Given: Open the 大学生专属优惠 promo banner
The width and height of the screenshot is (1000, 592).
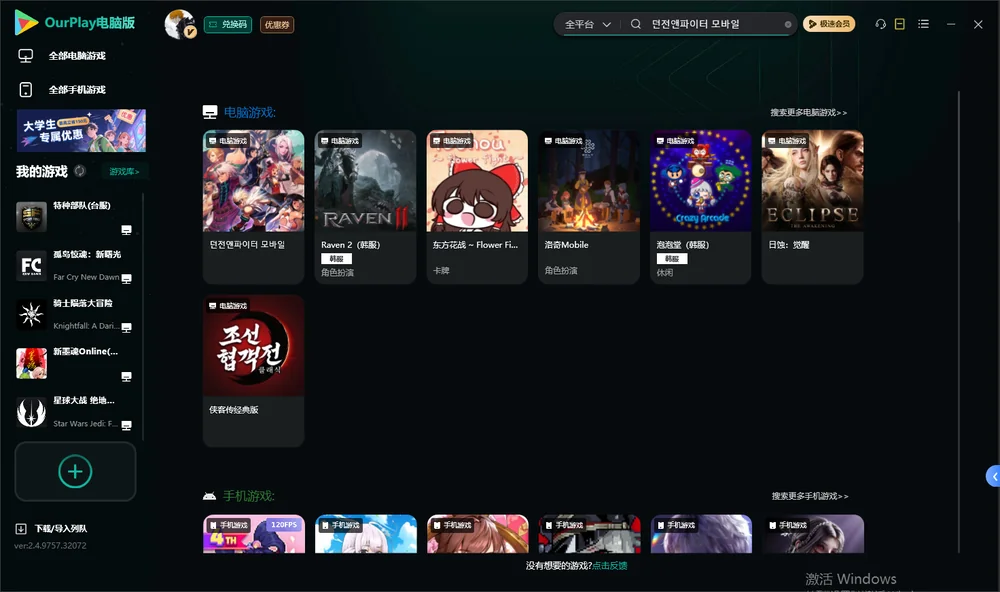Looking at the screenshot, I should [81, 130].
